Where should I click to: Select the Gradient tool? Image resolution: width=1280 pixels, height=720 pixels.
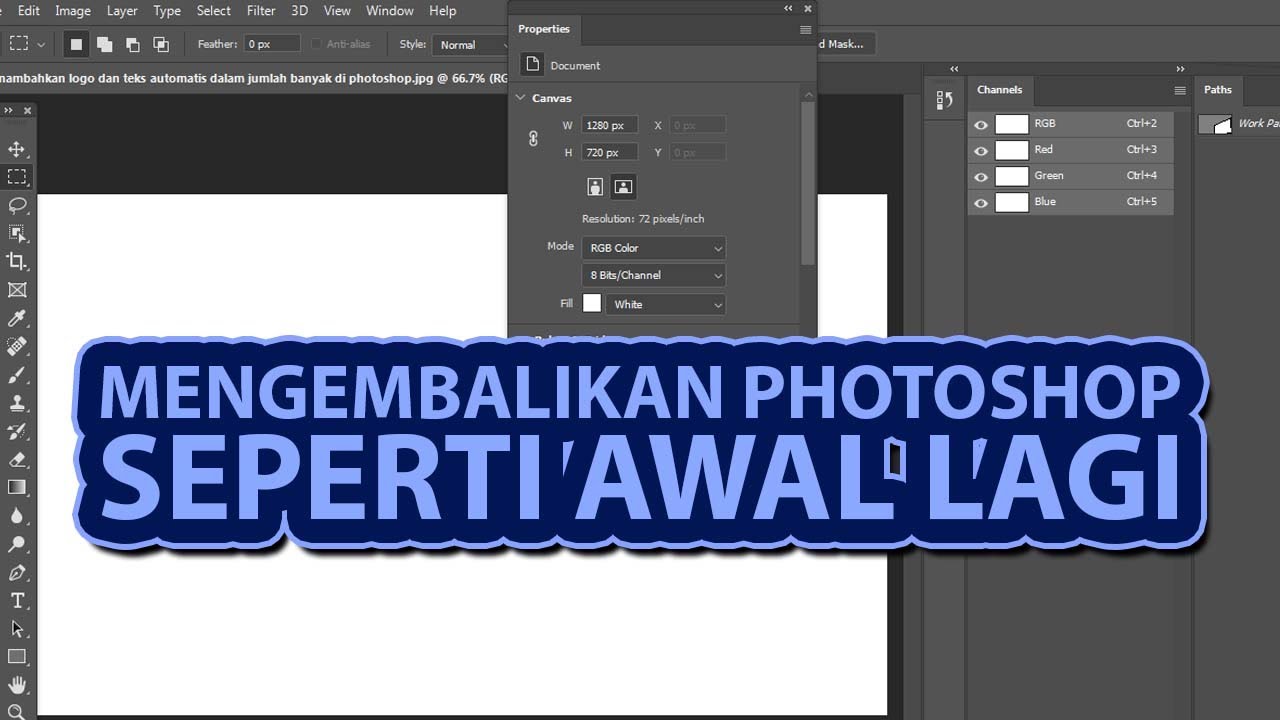(x=17, y=487)
